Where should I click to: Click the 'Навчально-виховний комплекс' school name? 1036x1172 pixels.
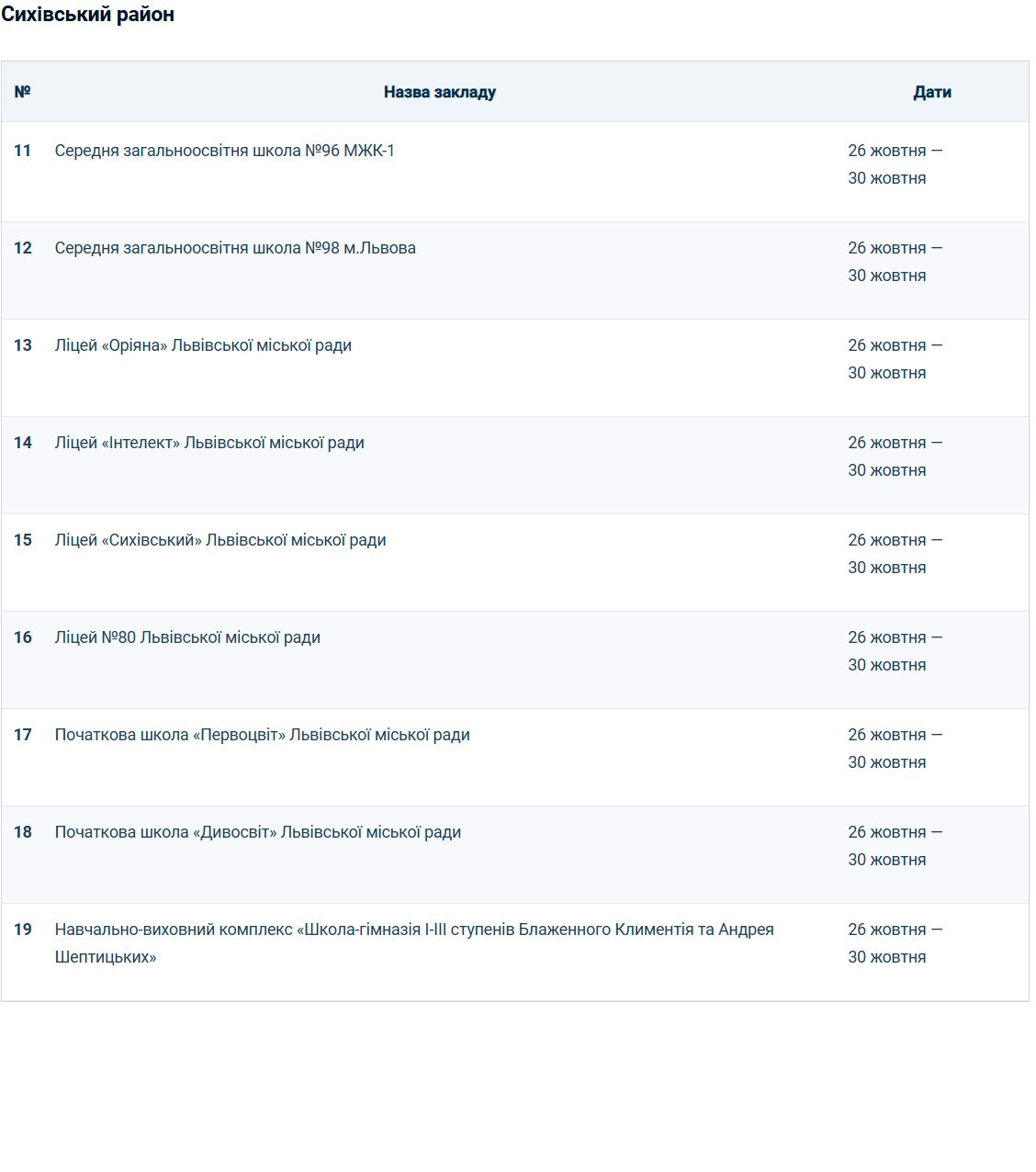click(414, 943)
